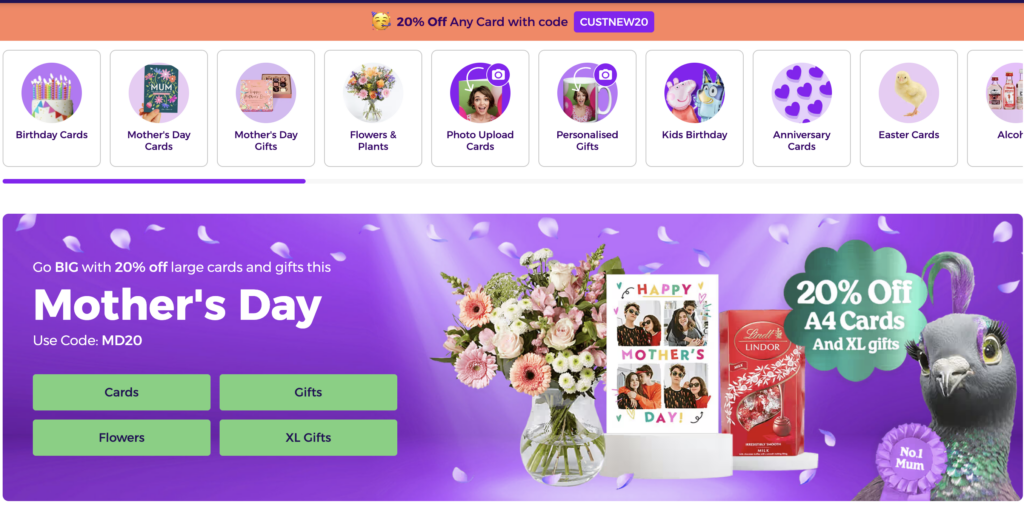The image size is (1024, 506).
Task: Click the Lindt Lindor chocolate box image
Action: click(762, 383)
